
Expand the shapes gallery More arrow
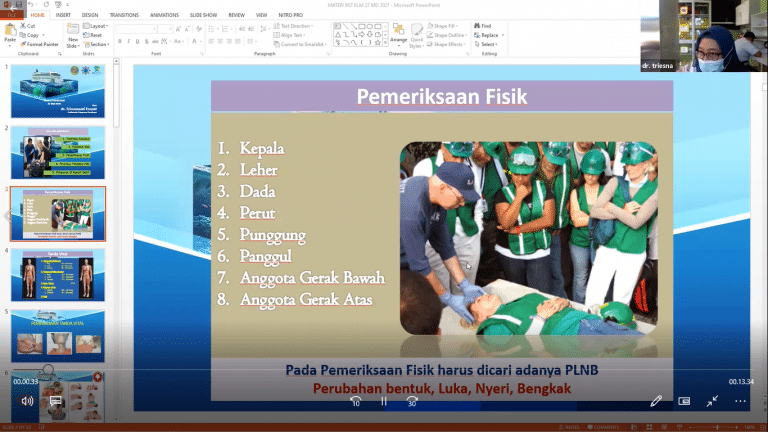coord(385,43)
